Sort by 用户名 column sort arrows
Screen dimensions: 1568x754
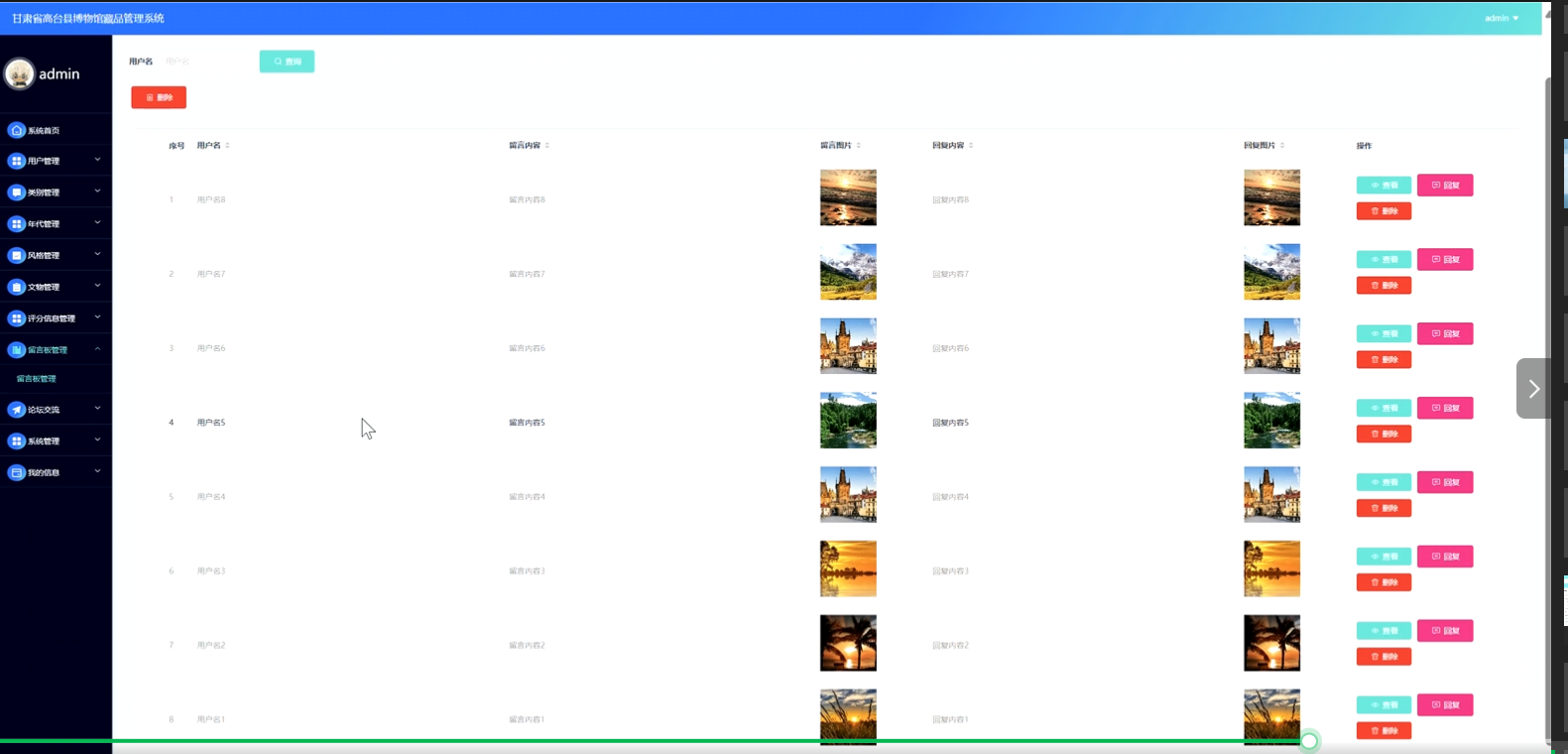(227, 146)
